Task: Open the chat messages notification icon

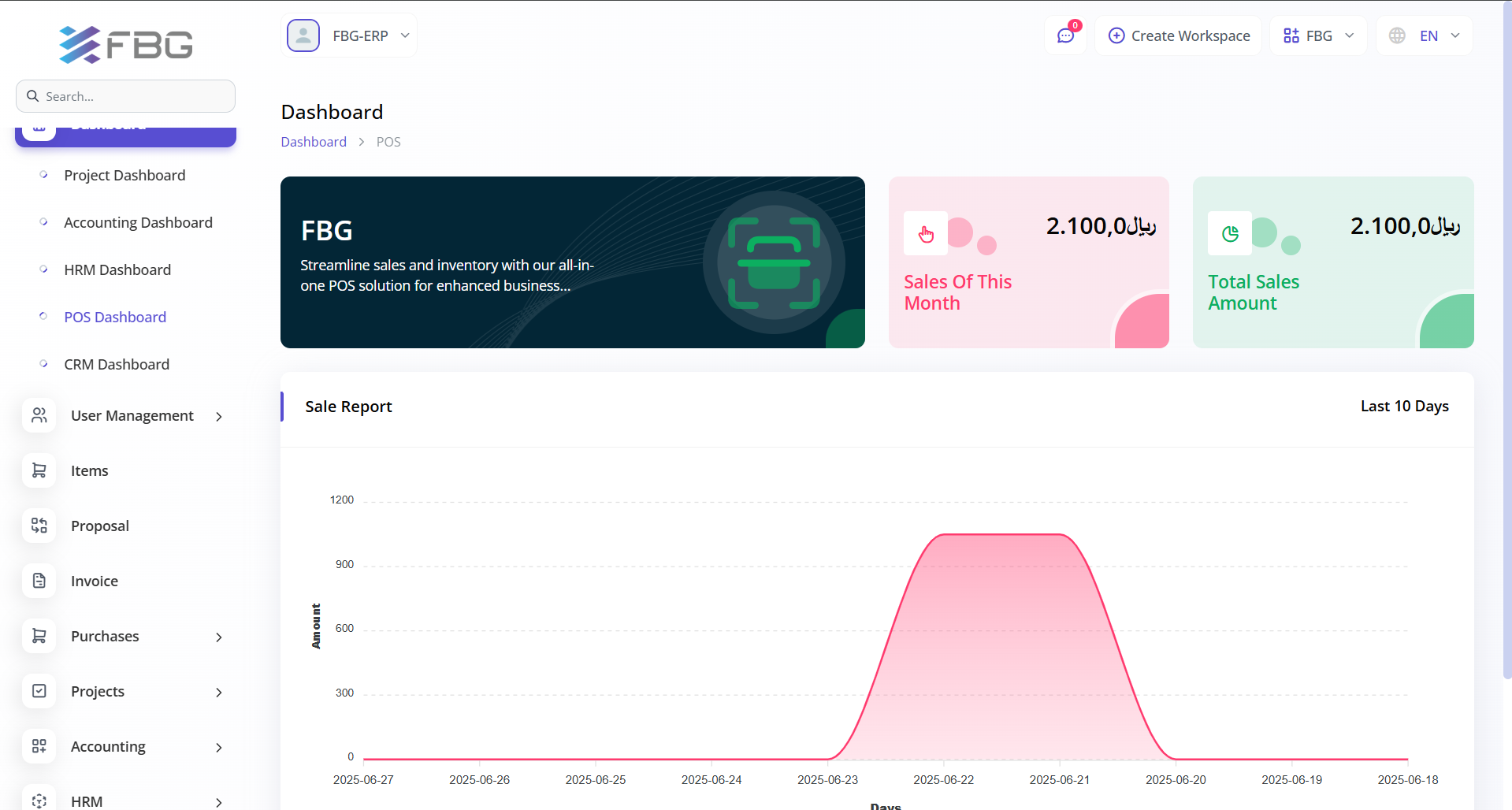Action: click(1065, 36)
